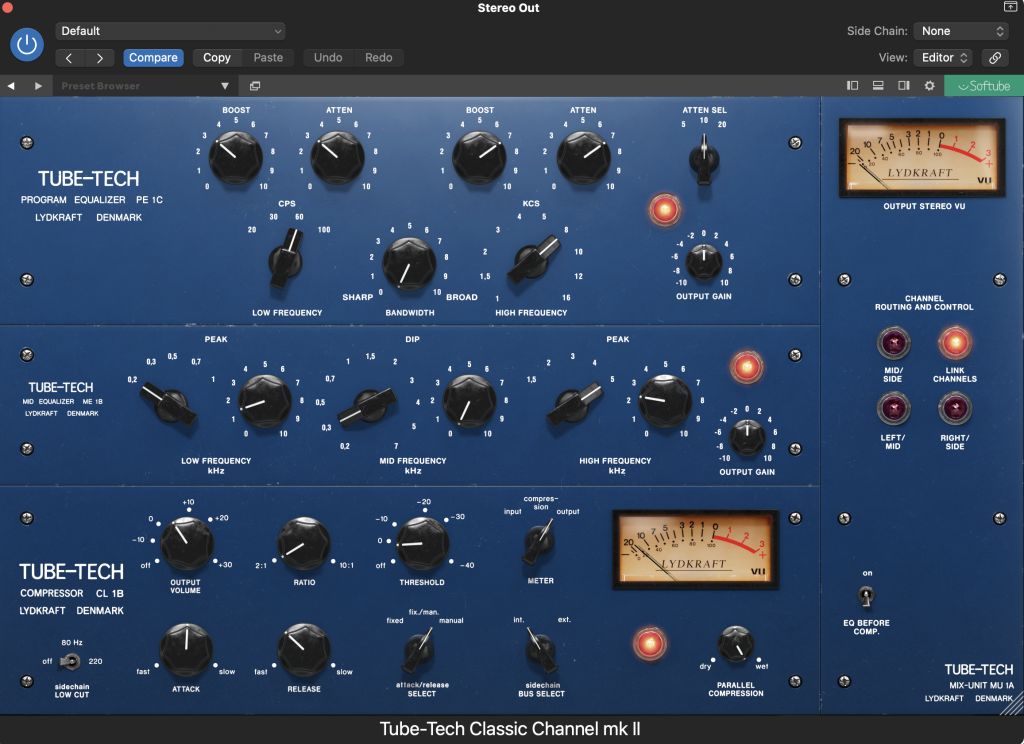Click the right sidebar layout icon
The width and height of the screenshot is (1024, 744).
pos(904,86)
